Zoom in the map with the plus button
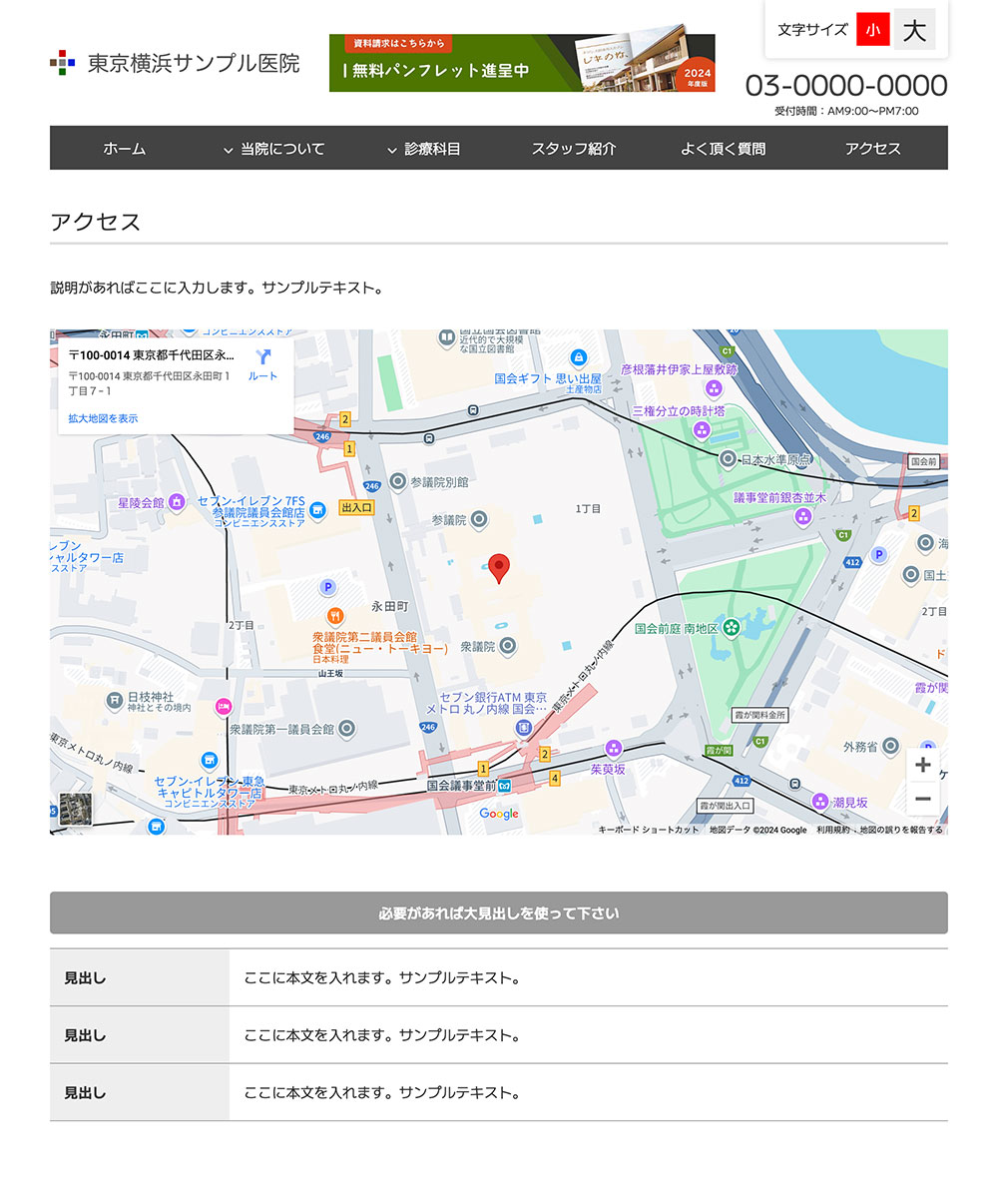This screenshot has height=1204, width=998. point(923,765)
